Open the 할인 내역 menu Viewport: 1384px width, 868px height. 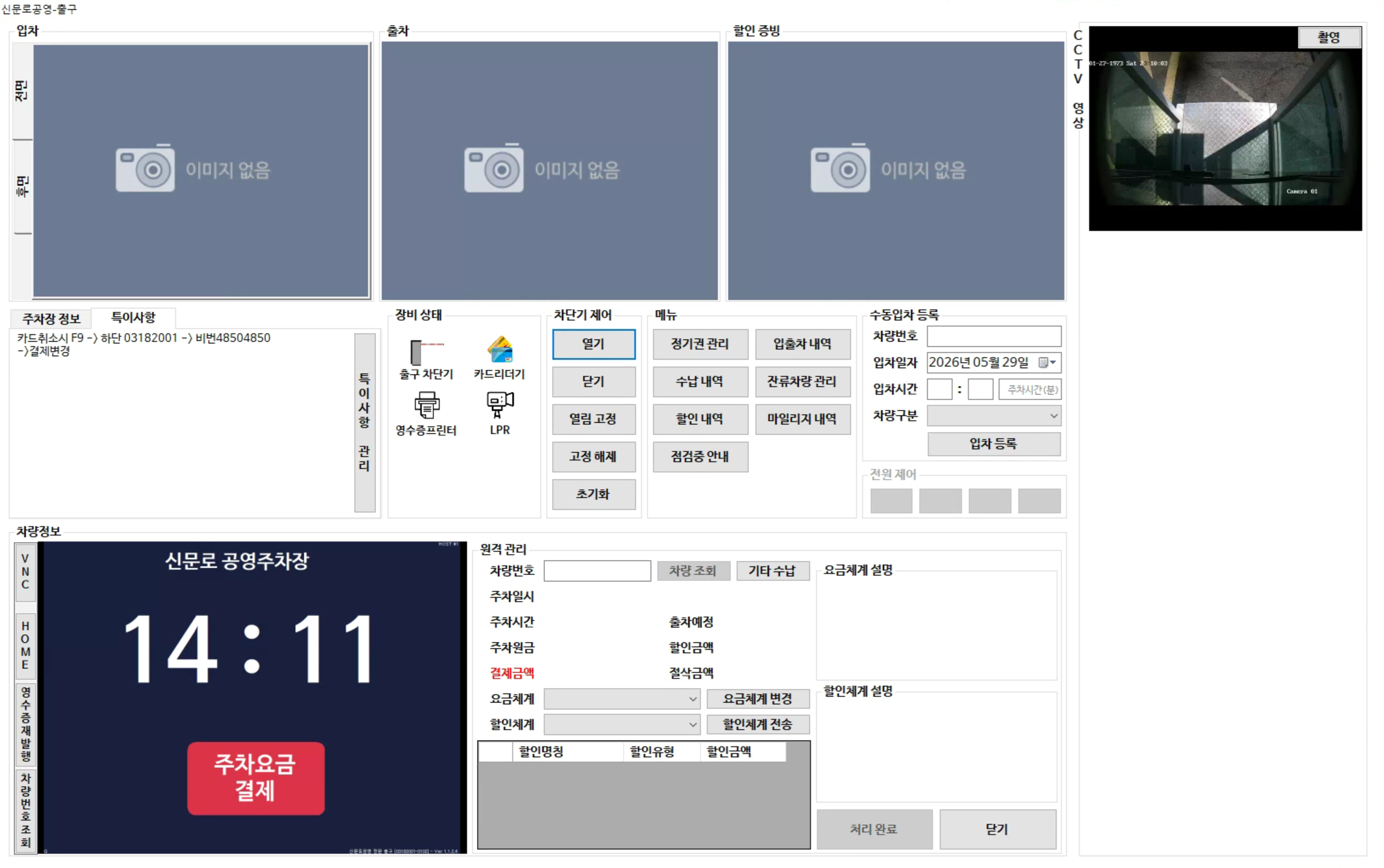coord(700,419)
